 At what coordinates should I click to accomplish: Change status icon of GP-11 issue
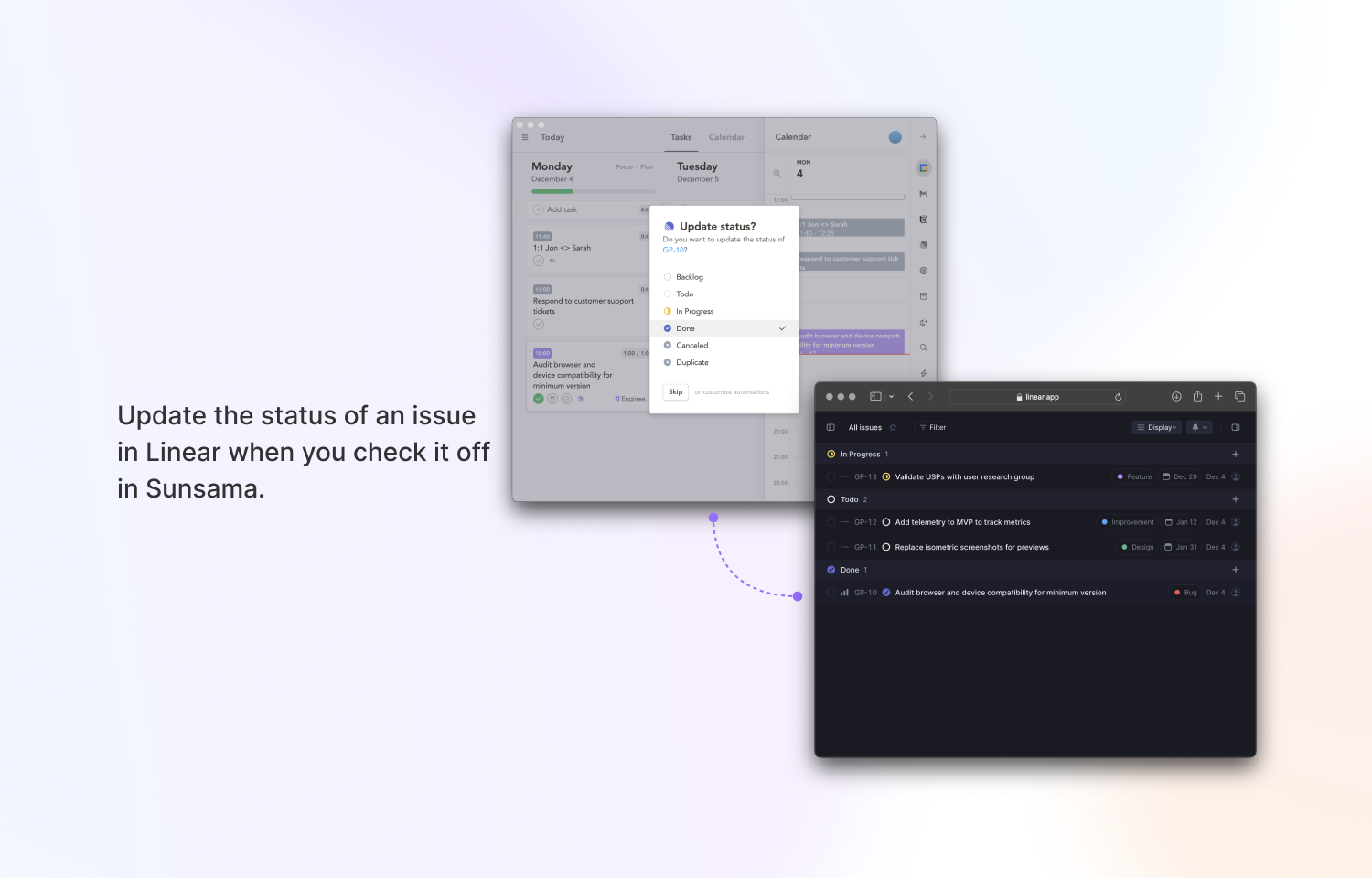pos(886,547)
